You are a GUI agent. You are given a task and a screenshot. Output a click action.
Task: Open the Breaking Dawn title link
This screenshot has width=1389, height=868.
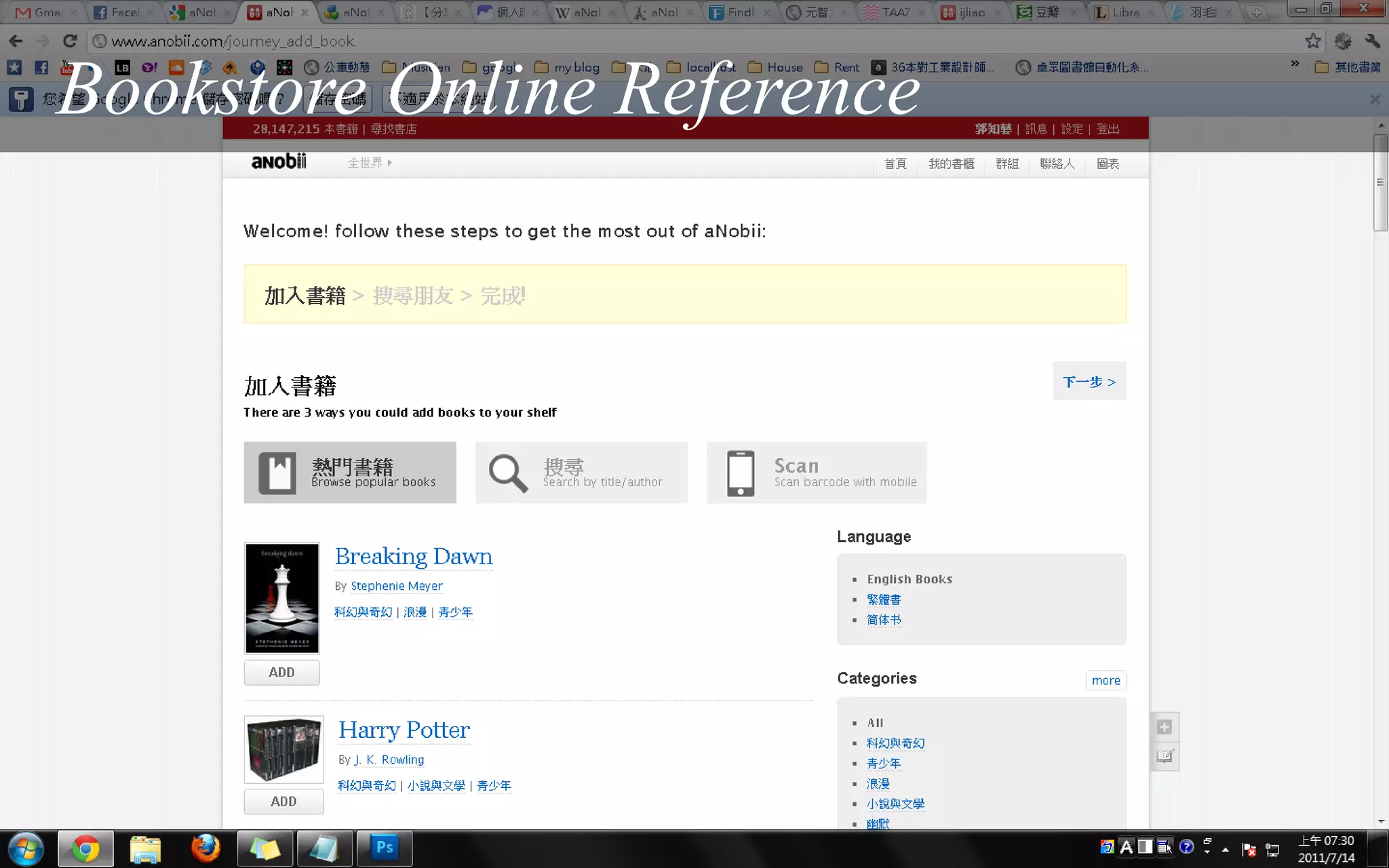(x=414, y=556)
